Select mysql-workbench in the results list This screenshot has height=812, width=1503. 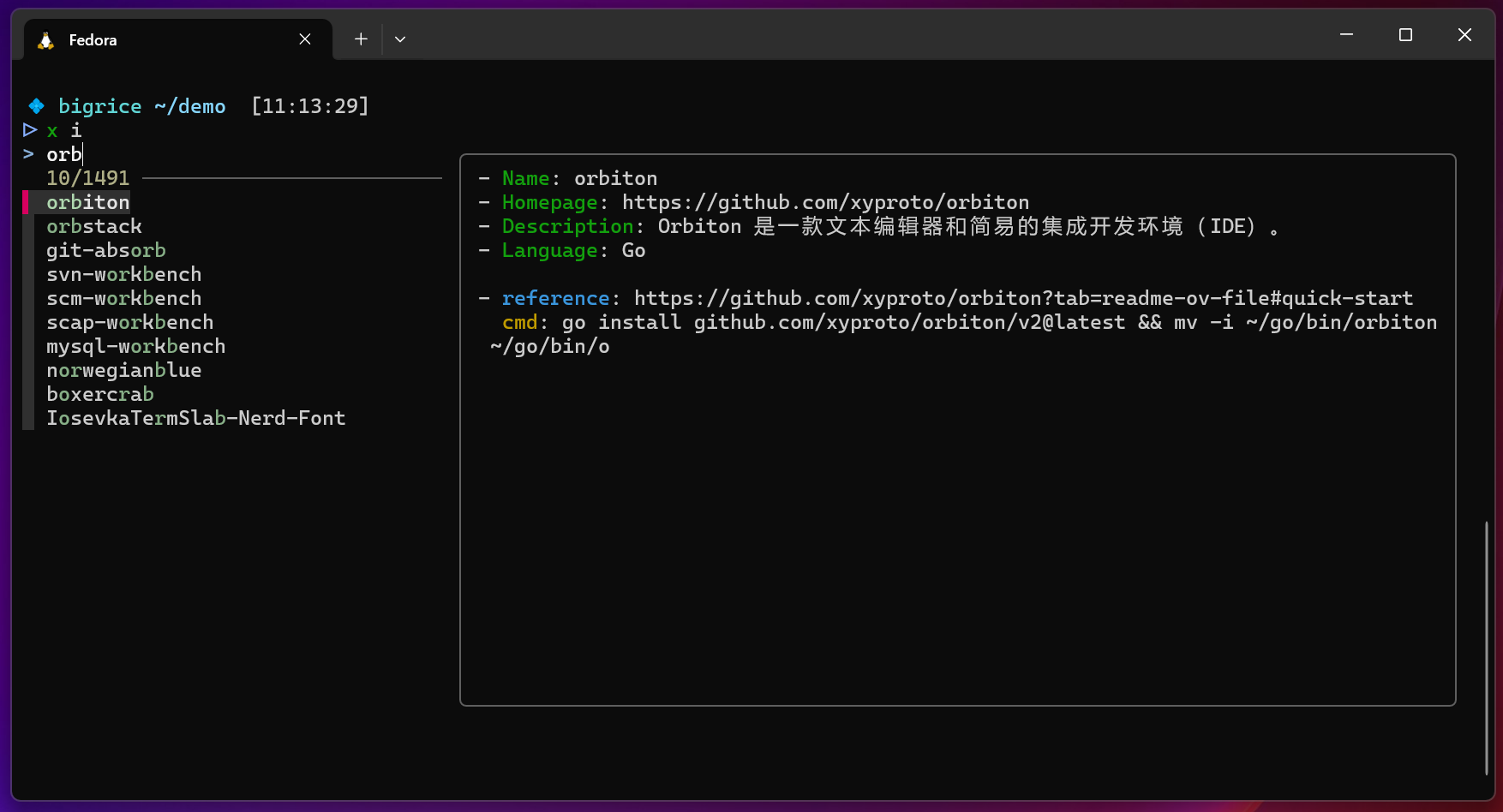[x=136, y=346]
